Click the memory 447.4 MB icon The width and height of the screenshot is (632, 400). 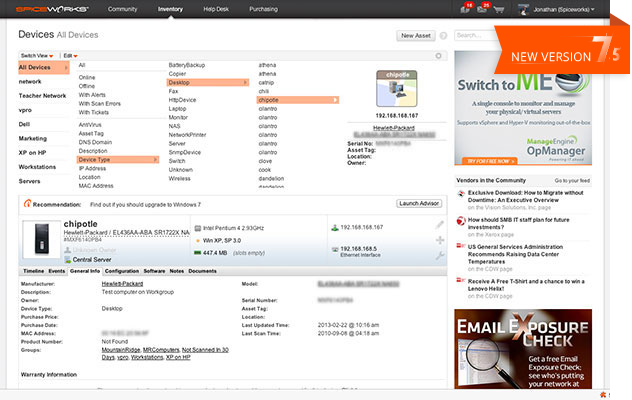(198, 253)
